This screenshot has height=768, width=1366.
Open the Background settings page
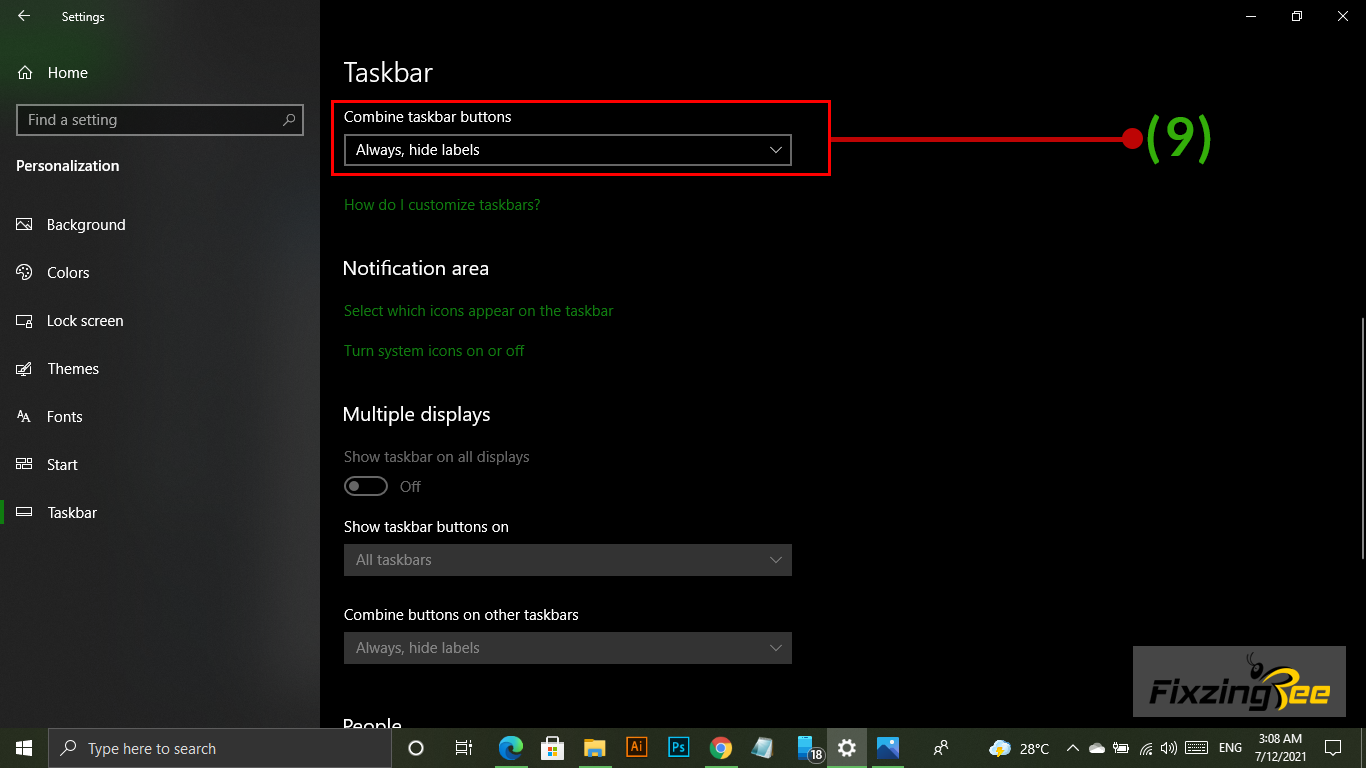(x=86, y=225)
